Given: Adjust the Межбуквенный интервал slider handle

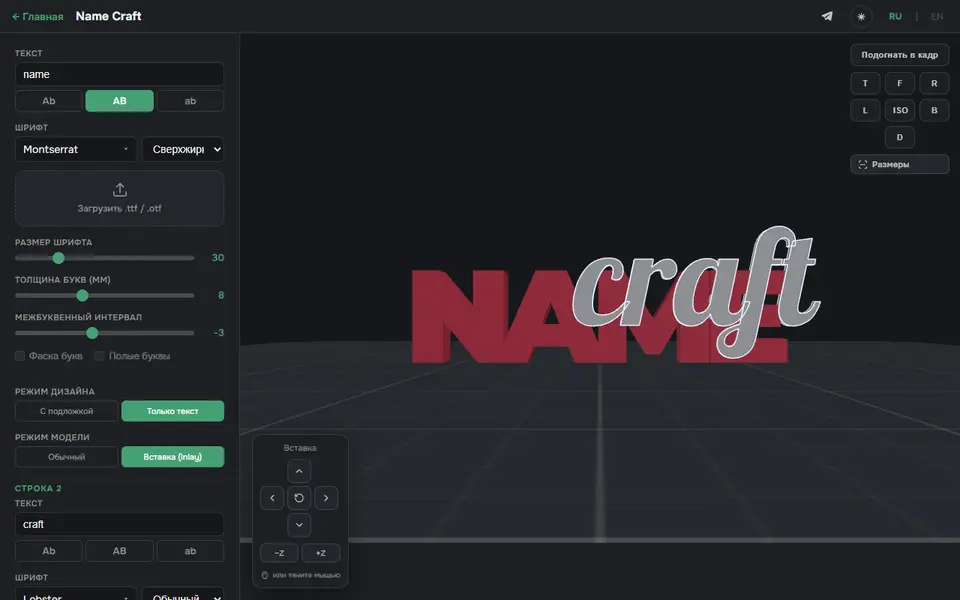Looking at the screenshot, I should tap(92, 333).
